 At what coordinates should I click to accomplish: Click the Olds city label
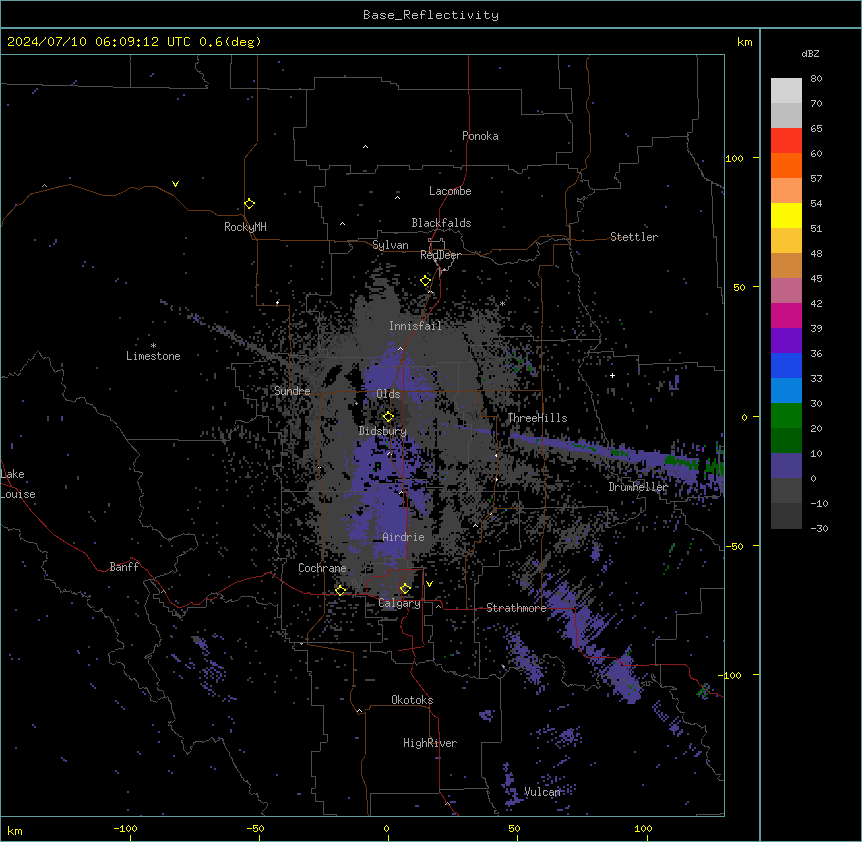[388, 394]
